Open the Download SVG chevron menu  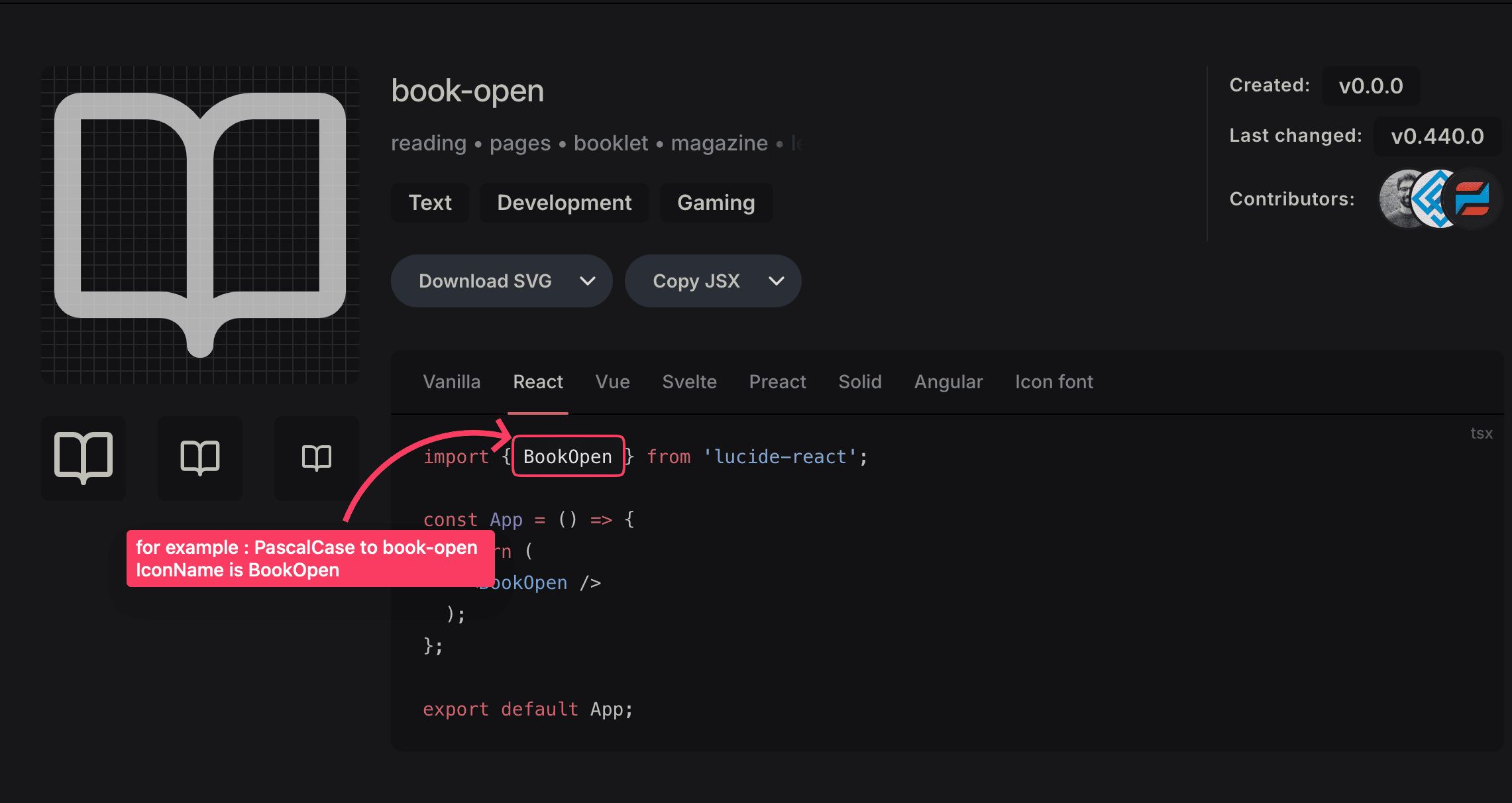[587, 281]
